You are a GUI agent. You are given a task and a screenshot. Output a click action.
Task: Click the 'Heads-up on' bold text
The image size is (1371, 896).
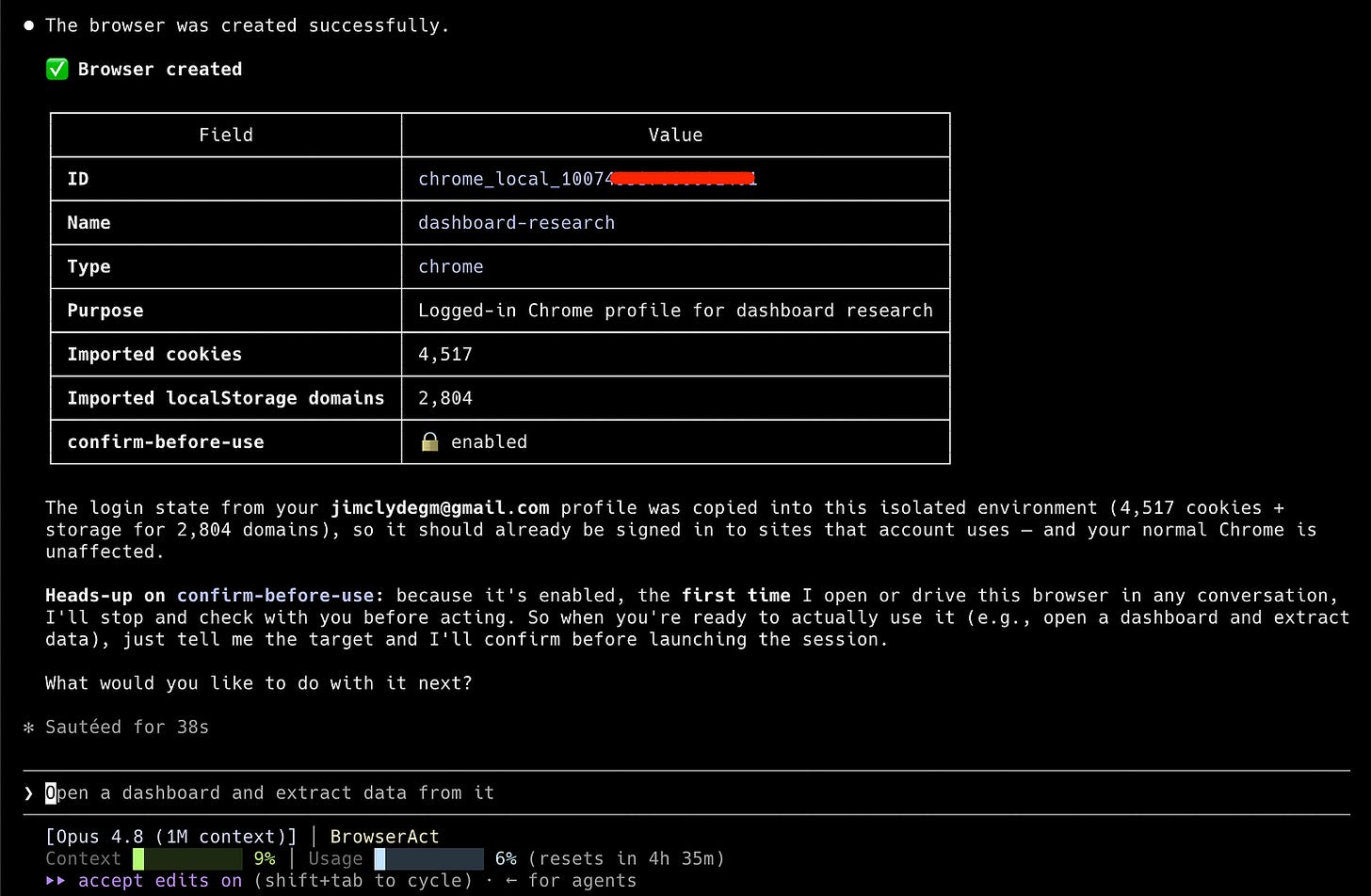(105, 596)
